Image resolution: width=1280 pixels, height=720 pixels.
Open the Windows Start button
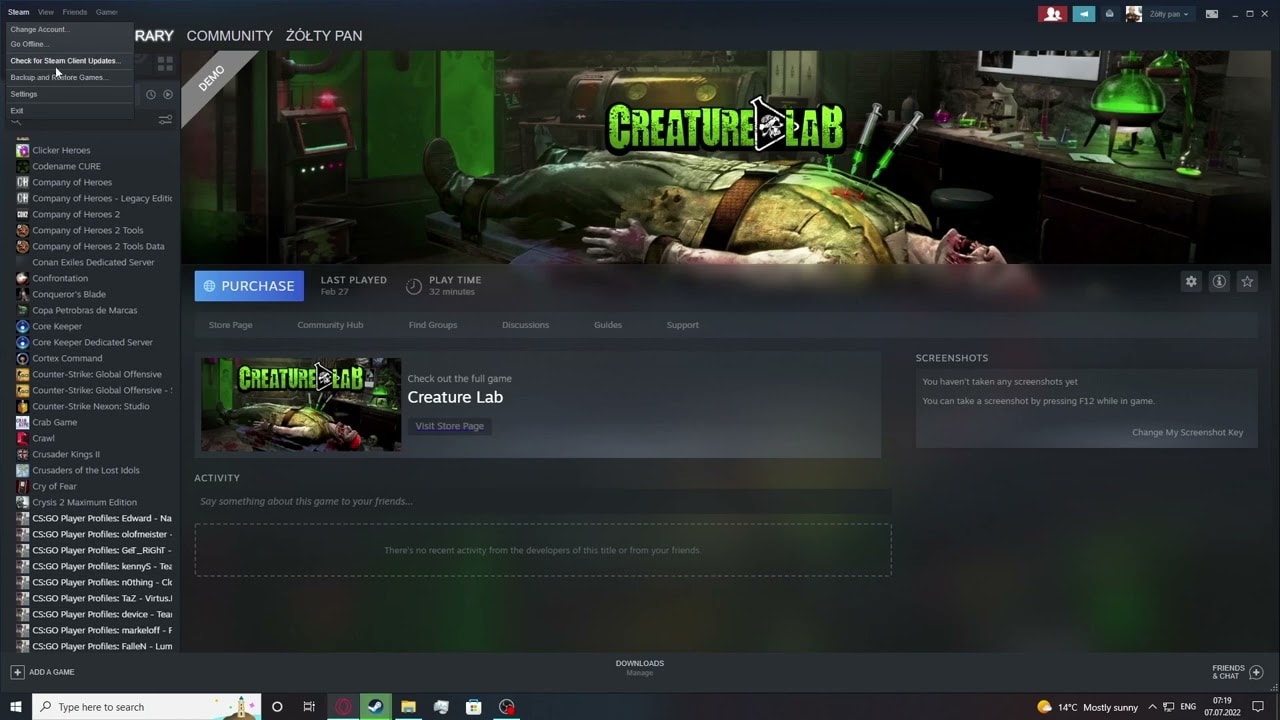(x=16, y=707)
